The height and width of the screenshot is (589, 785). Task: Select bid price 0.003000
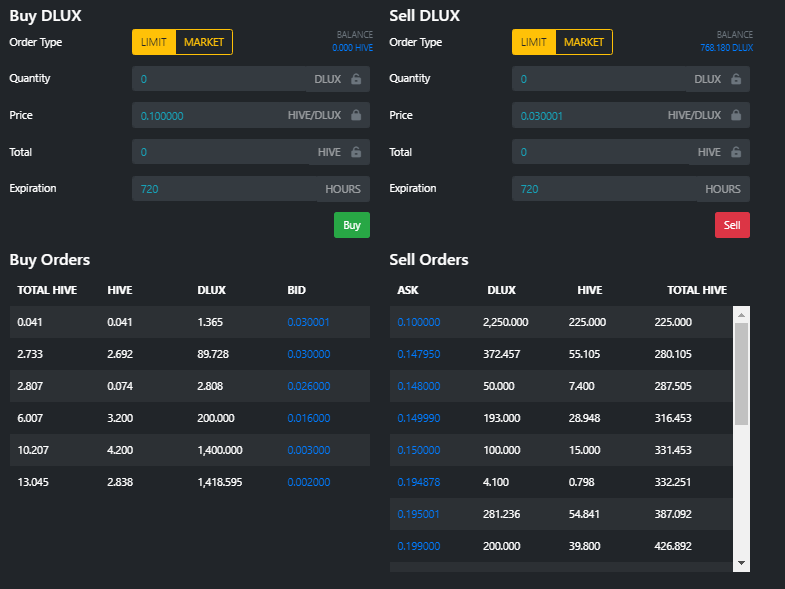tap(309, 450)
